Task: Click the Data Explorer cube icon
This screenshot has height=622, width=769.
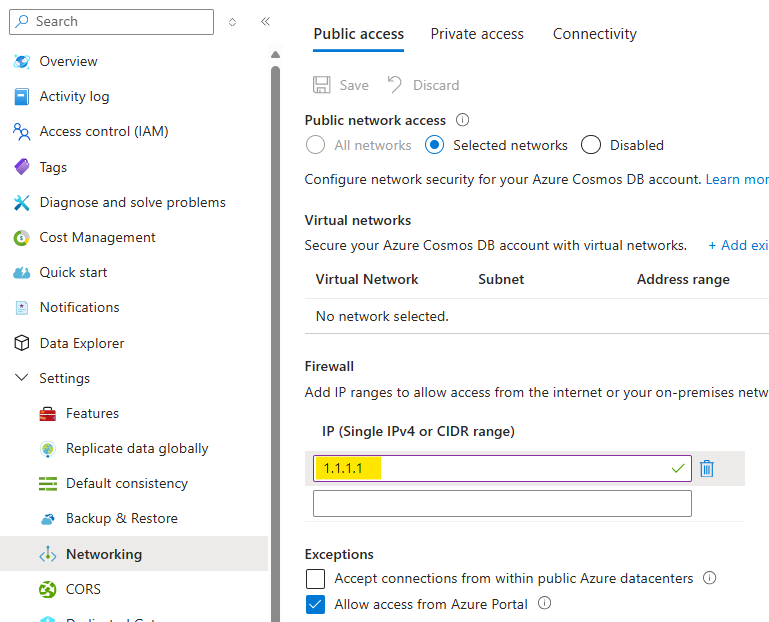Action: [22, 343]
